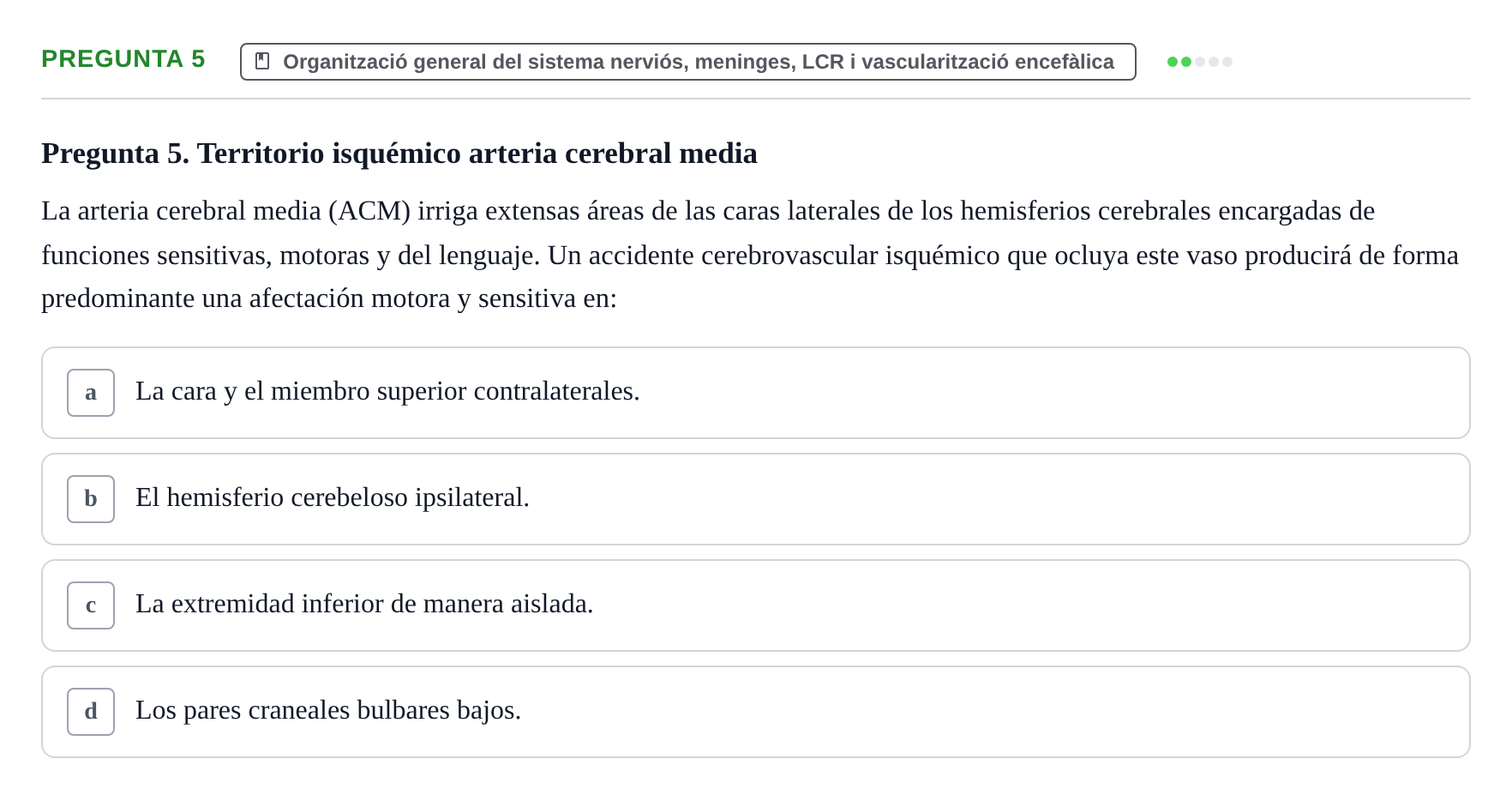Choose answer 'La extremidad inferior de manera aislada'
The image size is (1512, 801).
[x=755, y=605]
